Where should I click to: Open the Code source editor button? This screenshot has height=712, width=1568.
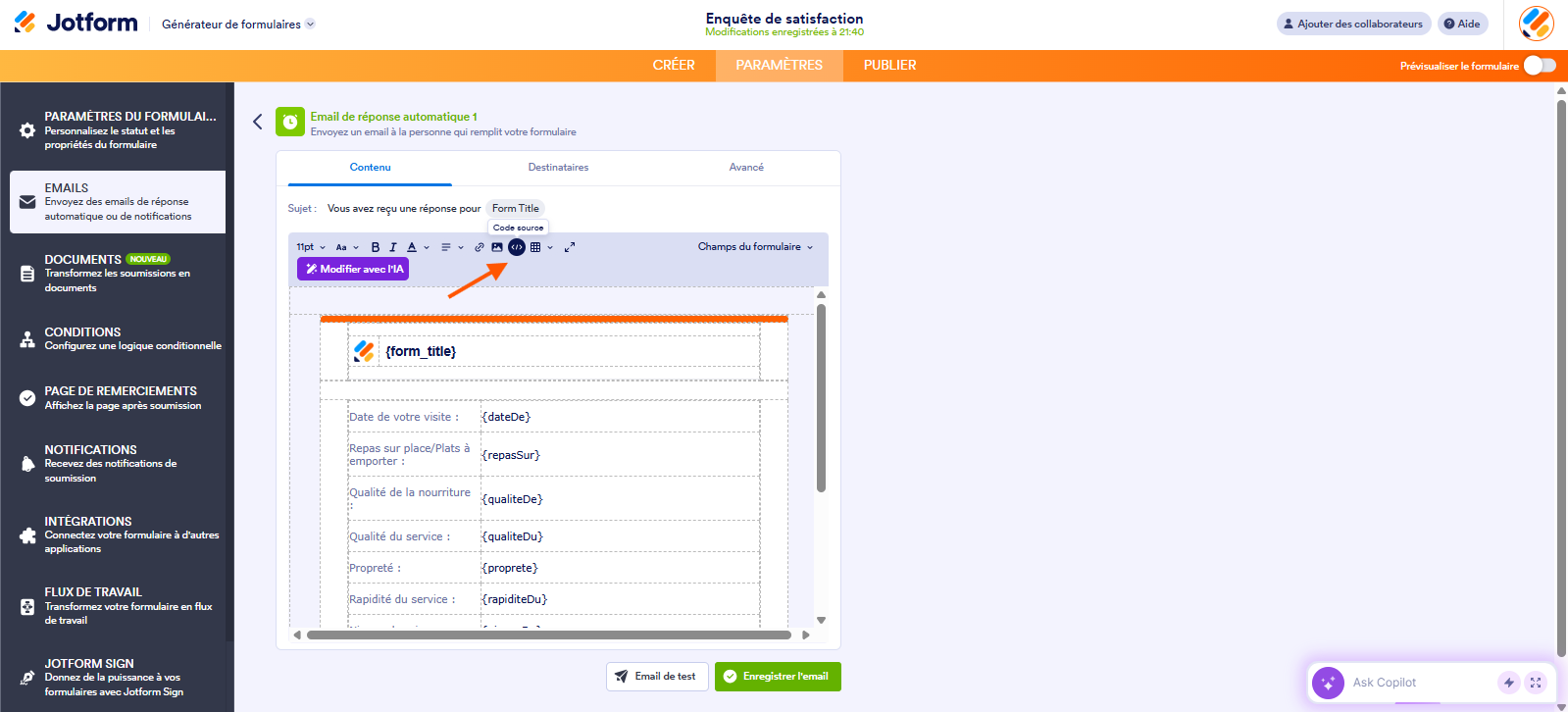(x=517, y=247)
